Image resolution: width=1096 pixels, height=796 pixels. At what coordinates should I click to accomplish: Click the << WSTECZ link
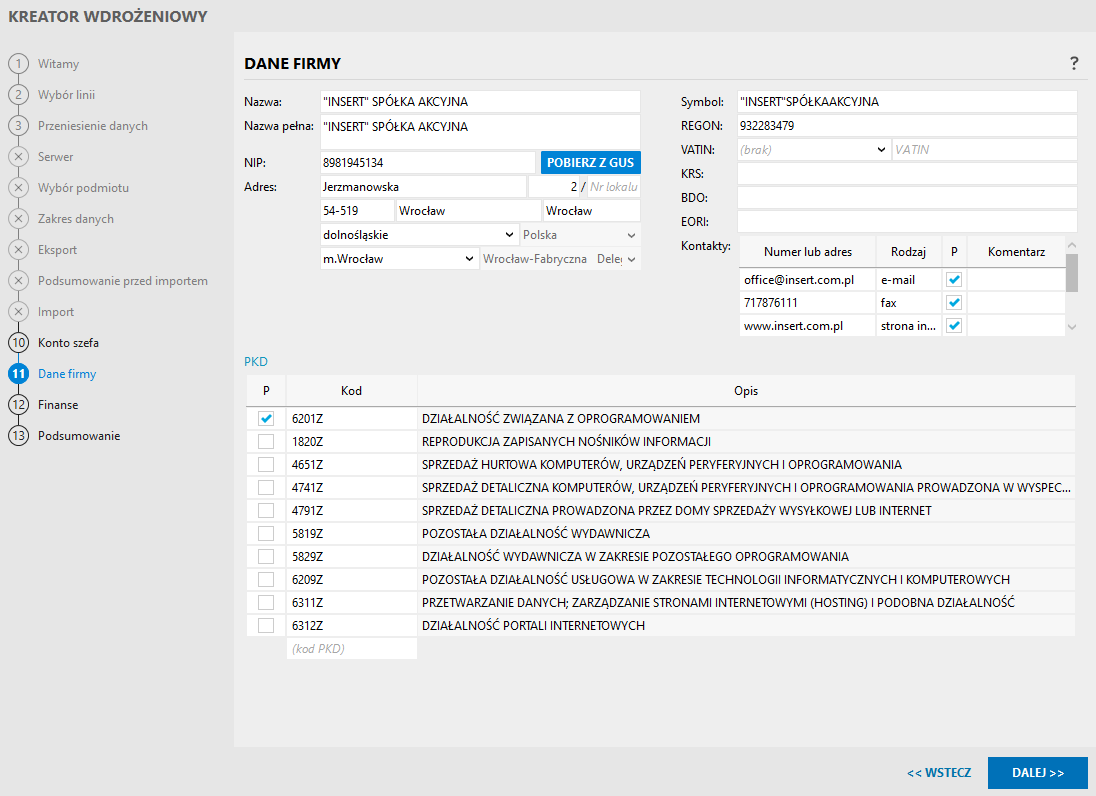tap(939, 773)
